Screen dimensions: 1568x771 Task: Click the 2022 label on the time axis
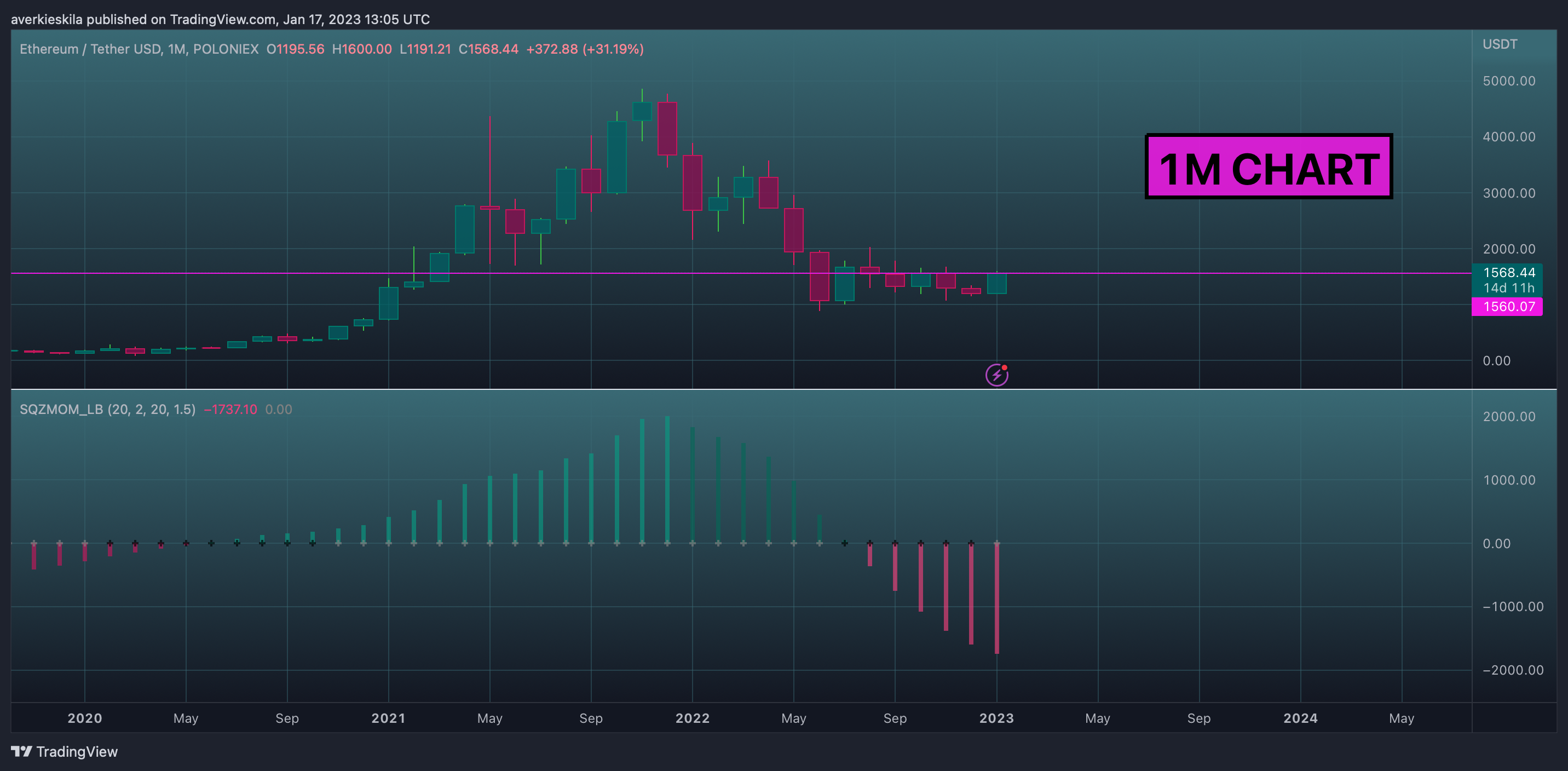click(x=692, y=718)
